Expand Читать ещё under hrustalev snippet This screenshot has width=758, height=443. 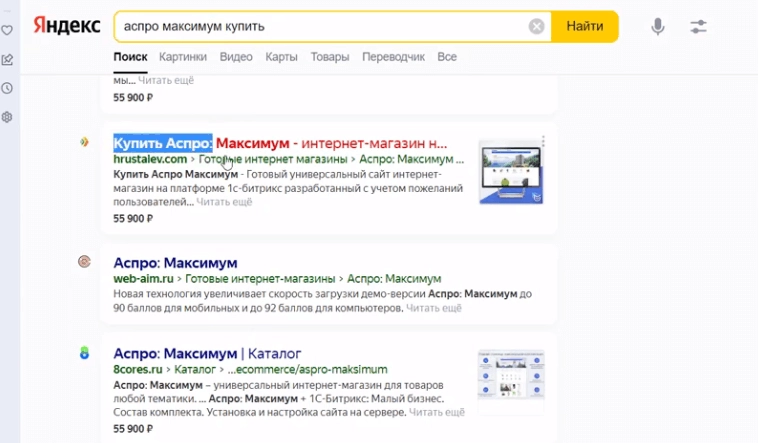[224, 202]
